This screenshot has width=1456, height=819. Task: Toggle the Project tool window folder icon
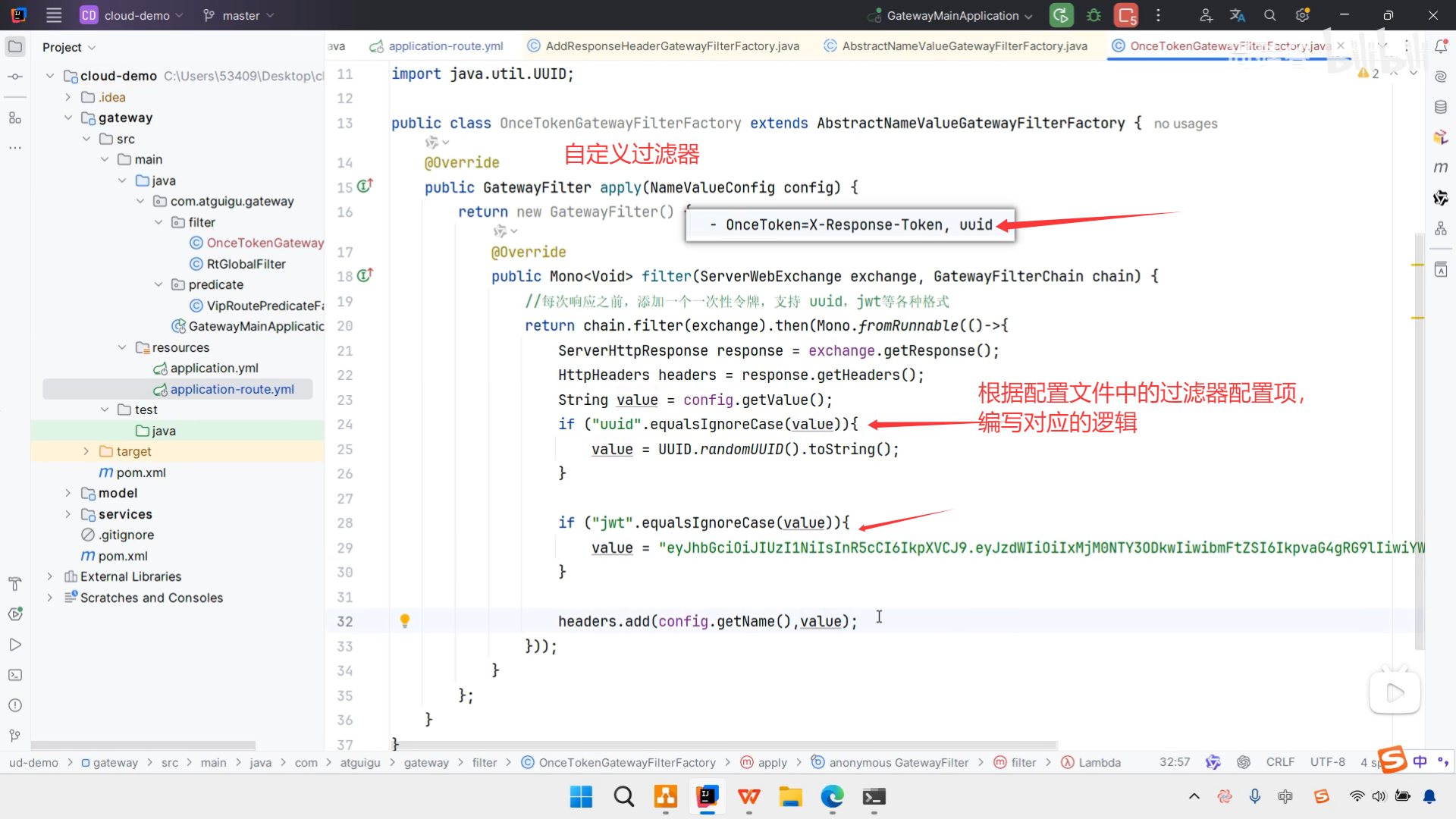pyautogui.click(x=14, y=47)
